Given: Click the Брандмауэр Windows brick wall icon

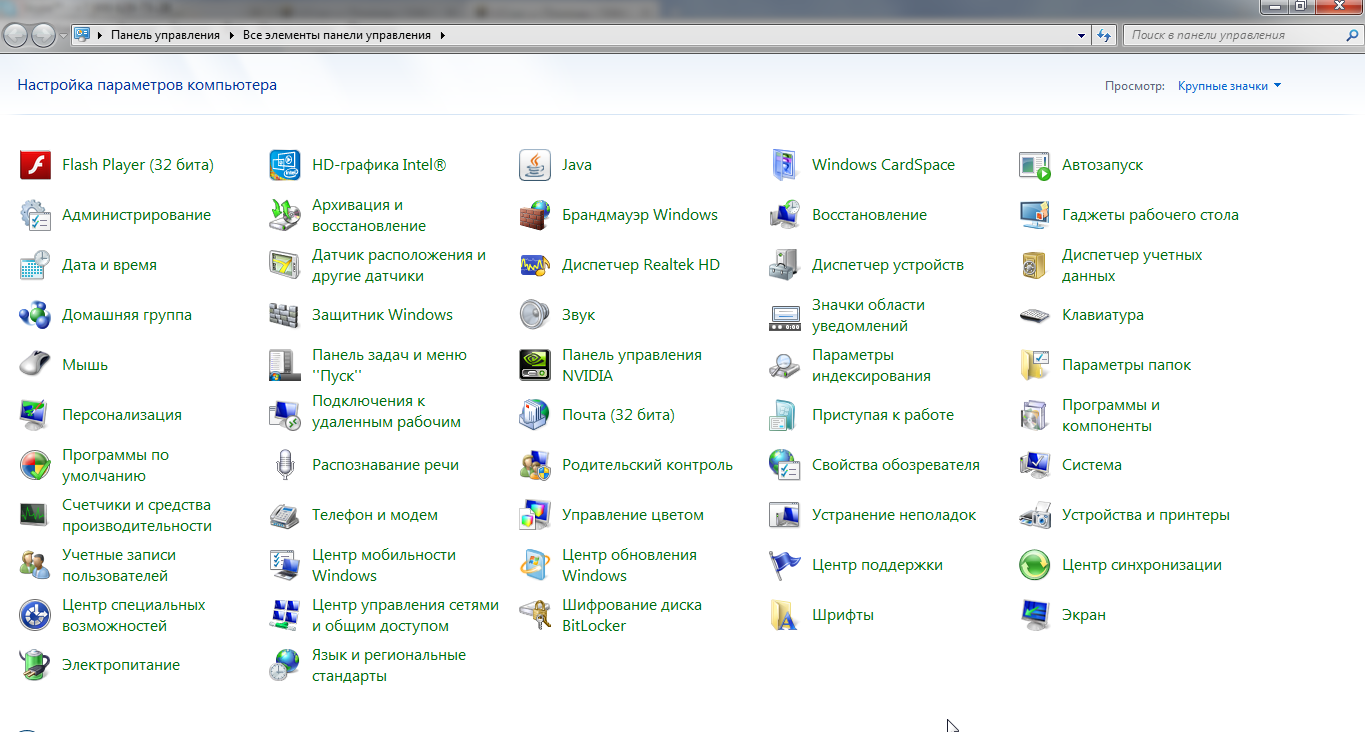Looking at the screenshot, I should point(535,215).
